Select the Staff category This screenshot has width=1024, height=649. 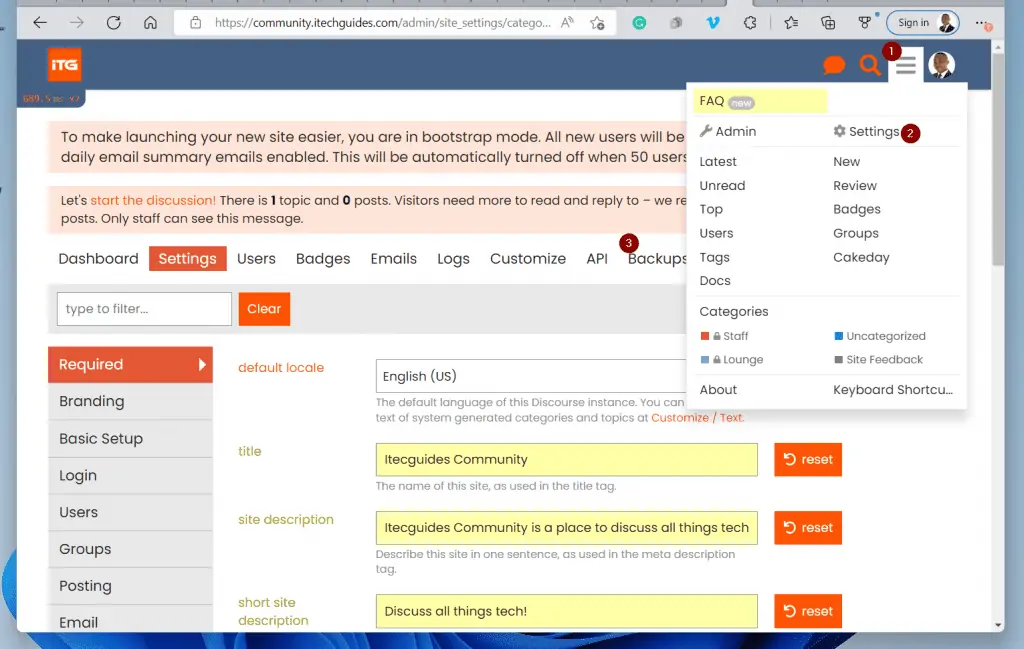pyautogui.click(x=724, y=336)
